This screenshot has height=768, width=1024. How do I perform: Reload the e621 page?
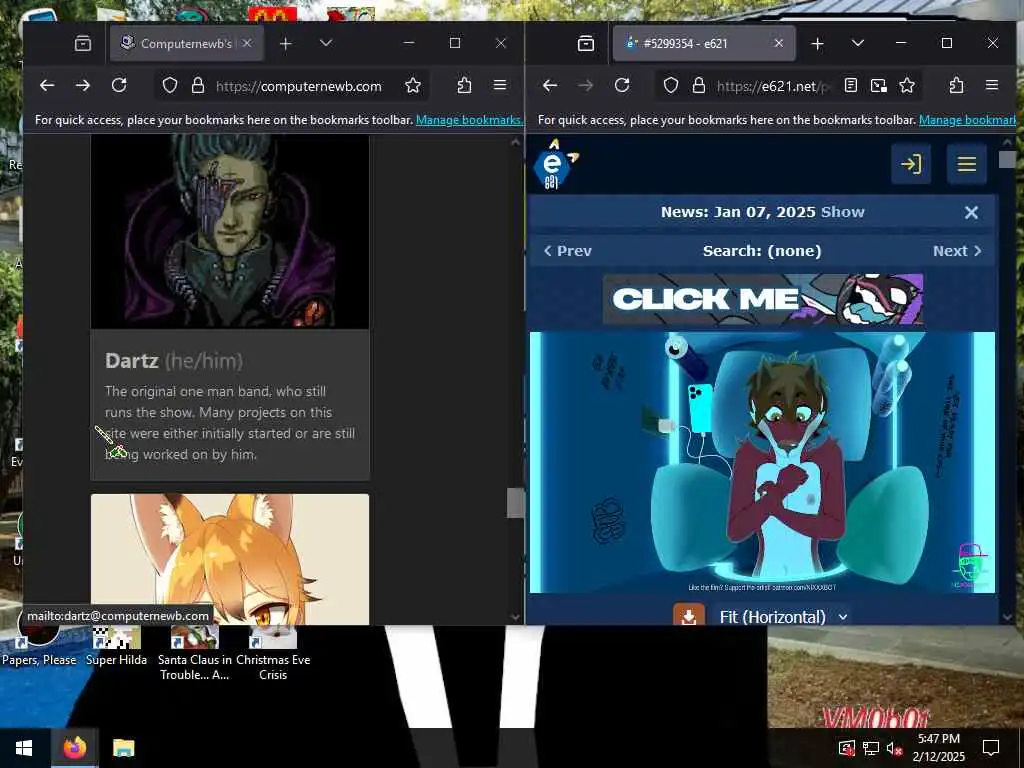[622, 86]
